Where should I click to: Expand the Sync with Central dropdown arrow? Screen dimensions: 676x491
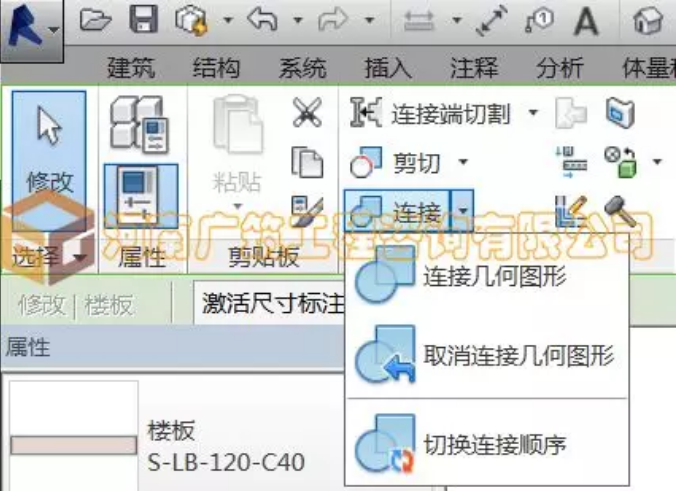(x=228, y=20)
